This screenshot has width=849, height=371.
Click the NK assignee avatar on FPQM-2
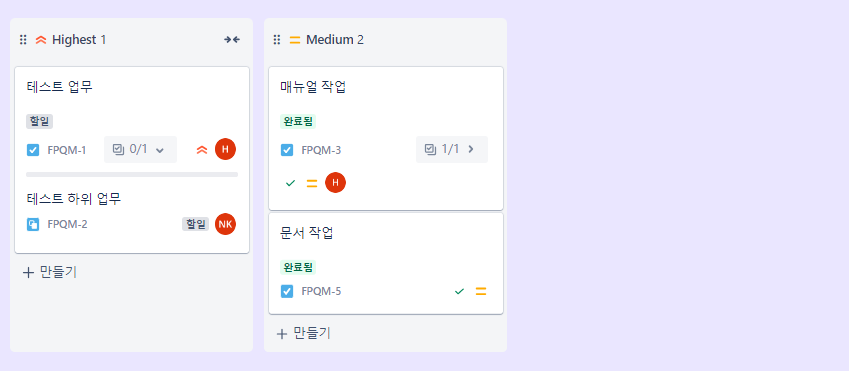click(225, 224)
